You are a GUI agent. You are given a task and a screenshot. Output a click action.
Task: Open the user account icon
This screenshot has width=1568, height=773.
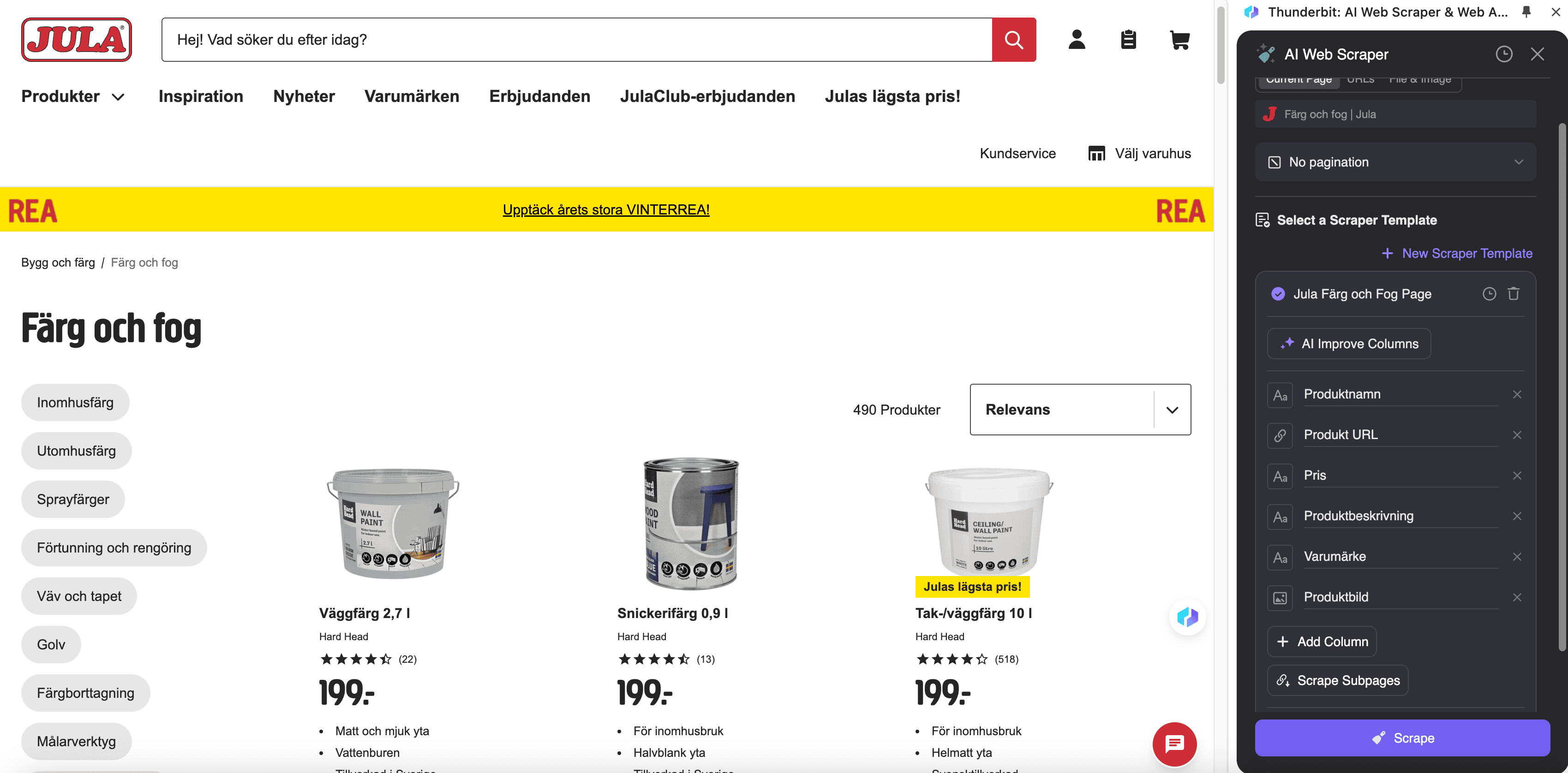(x=1076, y=40)
